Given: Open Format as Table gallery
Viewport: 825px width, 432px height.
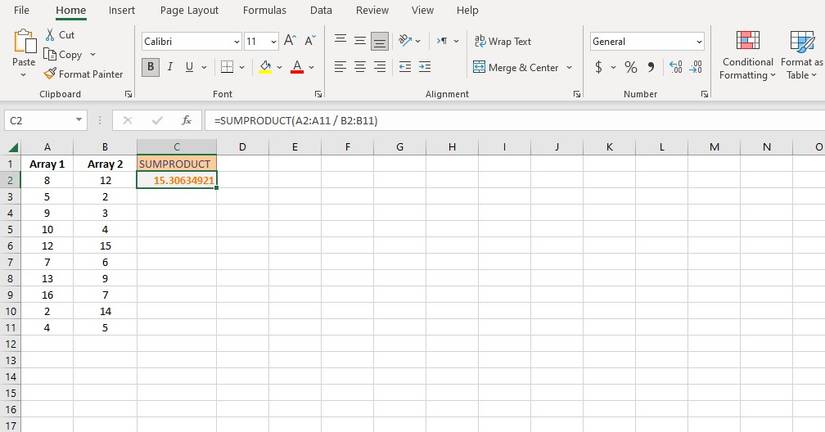Looking at the screenshot, I should [x=802, y=55].
